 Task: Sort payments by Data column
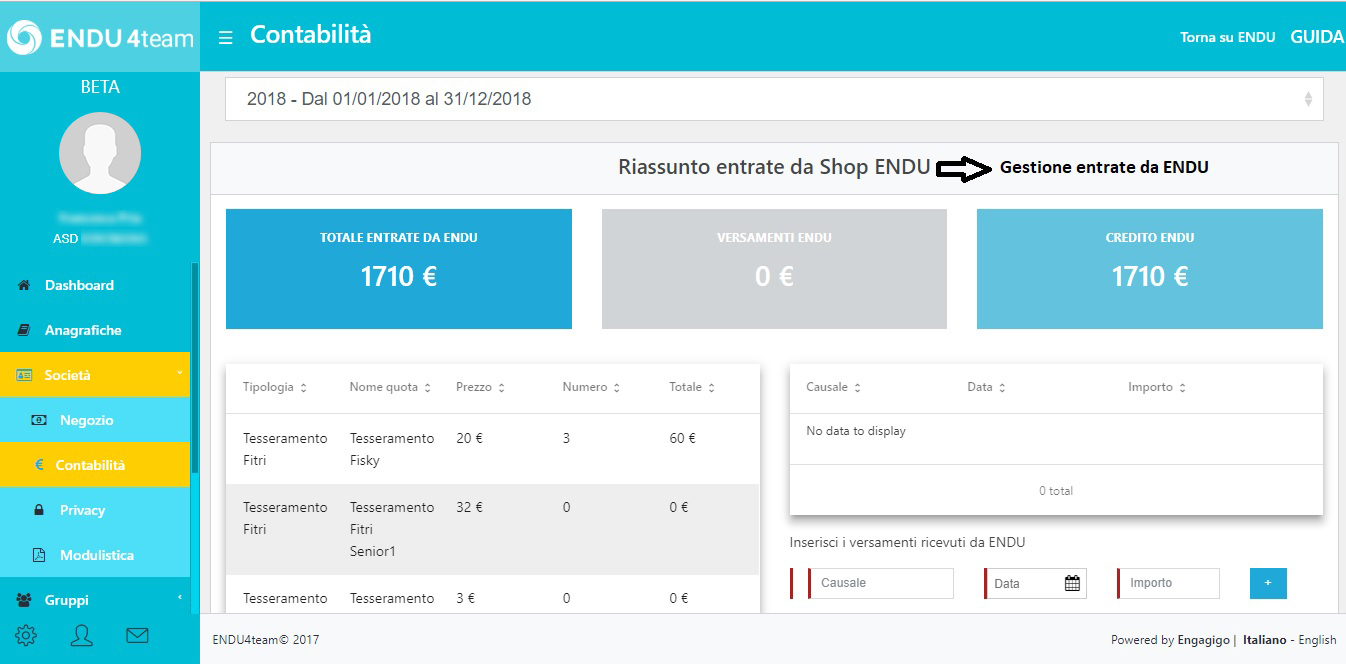pyautogui.click(x=987, y=387)
